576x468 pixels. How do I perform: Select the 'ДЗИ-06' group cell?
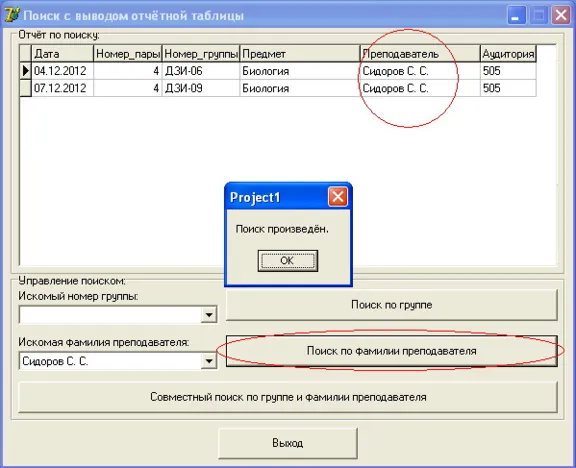(201, 71)
